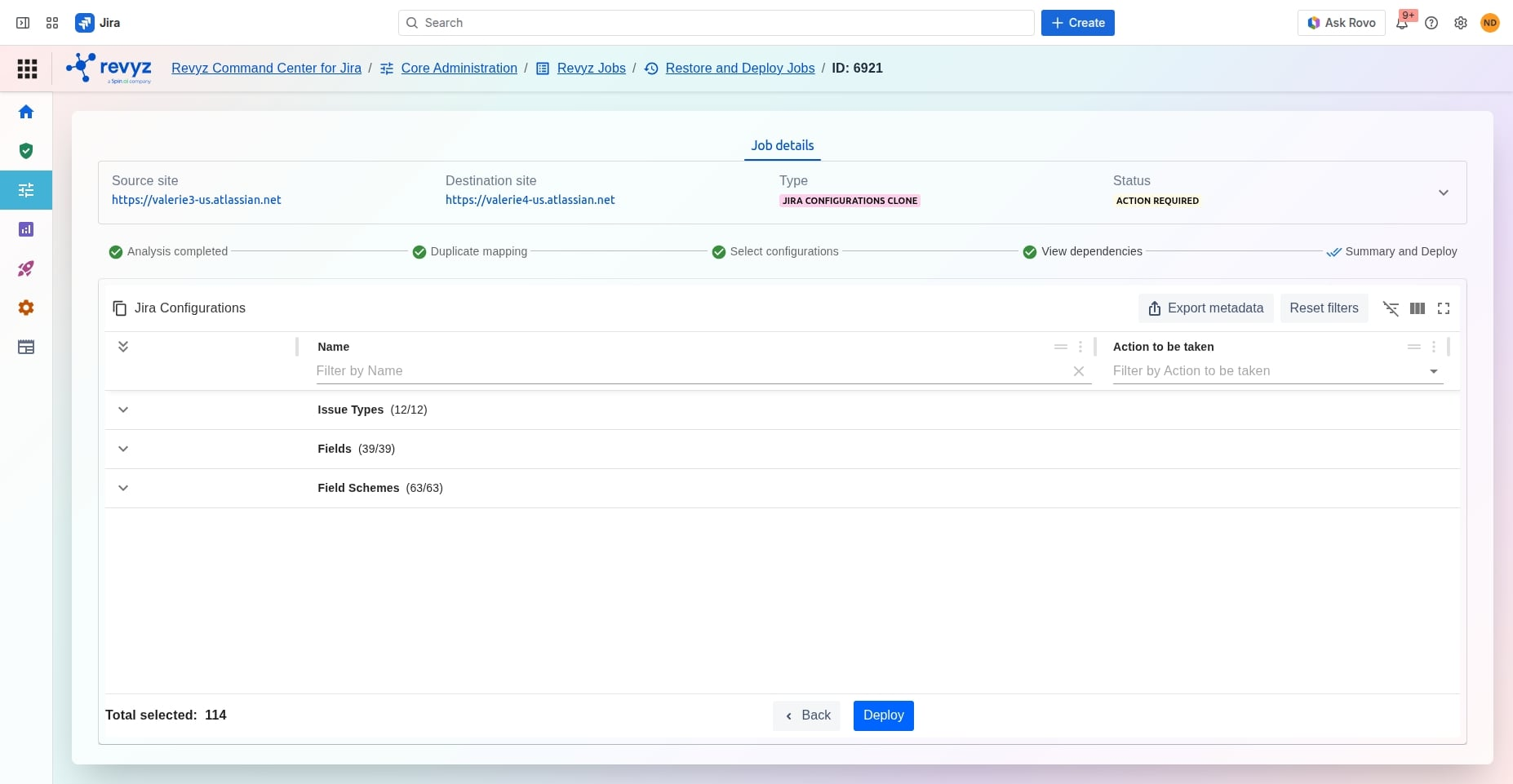Image resolution: width=1513 pixels, height=784 pixels.
Task: Click the Total selected: 114 text
Action: pos(166,715)
